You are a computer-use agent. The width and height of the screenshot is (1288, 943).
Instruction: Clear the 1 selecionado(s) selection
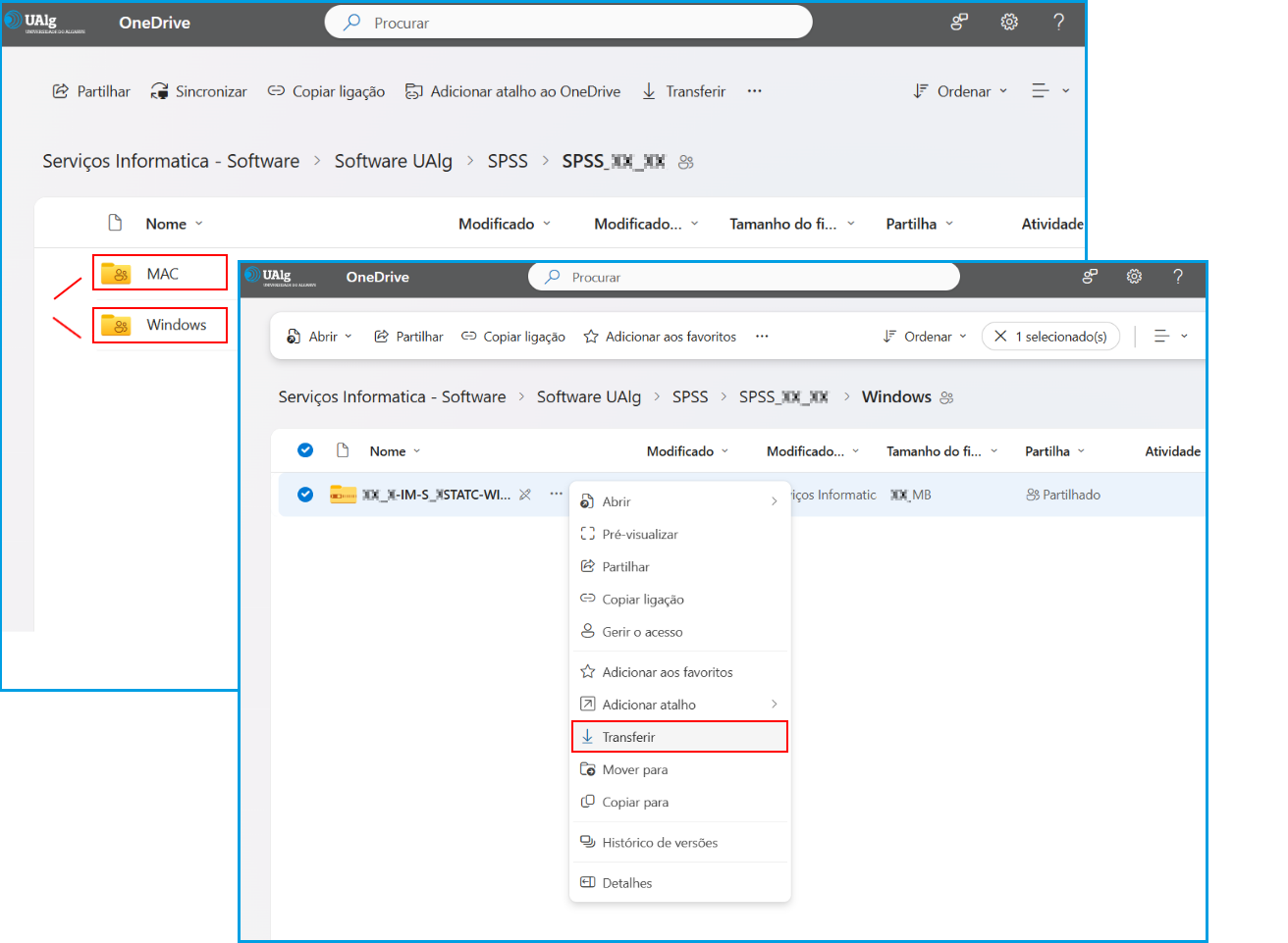click(x=1000, y=337)
